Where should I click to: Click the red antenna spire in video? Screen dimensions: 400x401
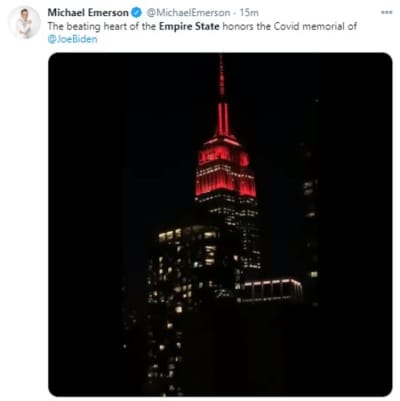click(x=222, y=97)
